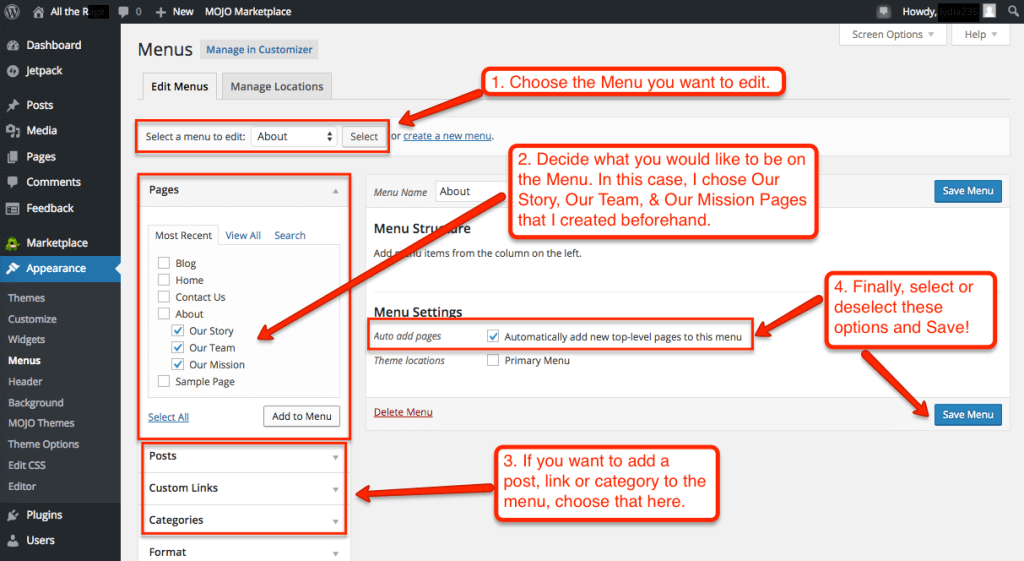Click the Comments sidebar icon
Screen dimensions: 1024x561
tap(12, 182)
